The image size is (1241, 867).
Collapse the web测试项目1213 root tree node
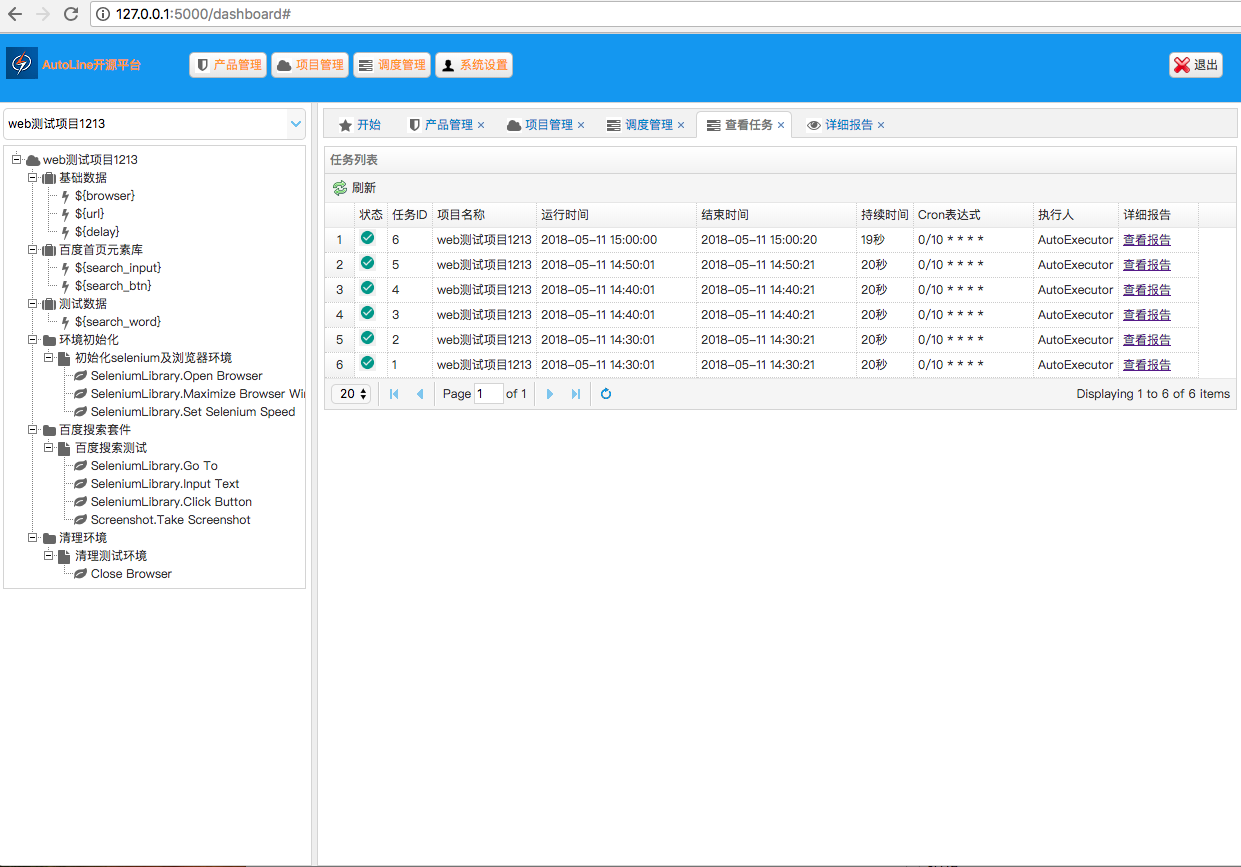tap(17, 159)
